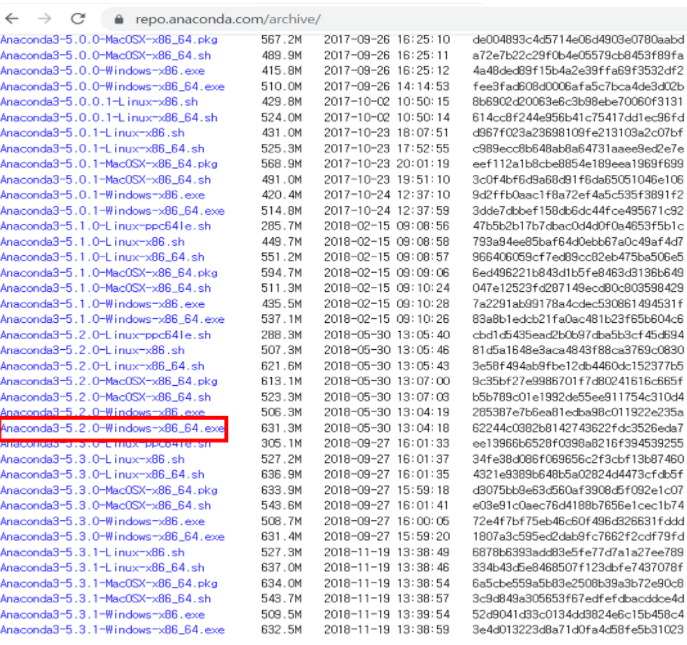Viewport: 687px width, 645px height.
Task: Open Anaconda3-5.3.1-Linux-x86.sh link
Action: pos(92,553)
